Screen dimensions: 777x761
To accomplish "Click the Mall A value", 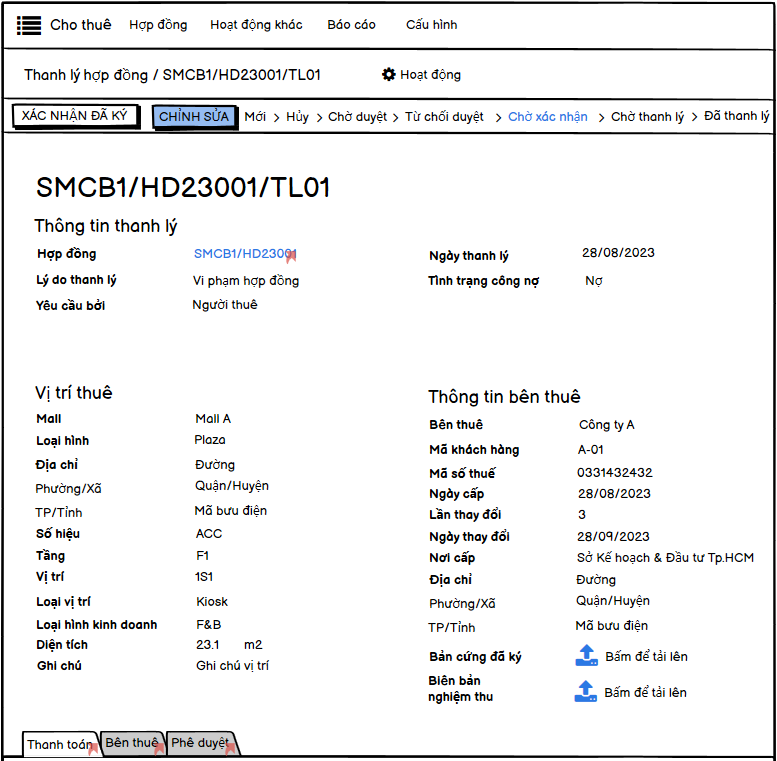I will point(213,419).
